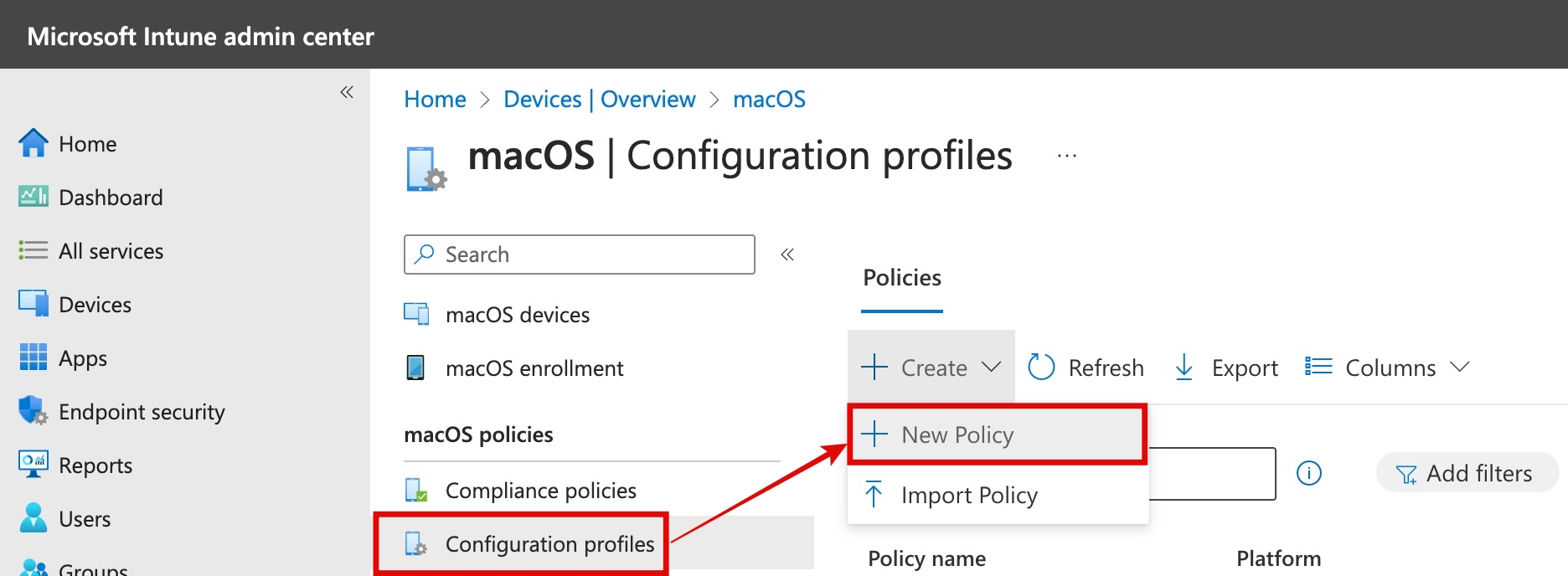Open All services in sidebar

coord(111,250)
